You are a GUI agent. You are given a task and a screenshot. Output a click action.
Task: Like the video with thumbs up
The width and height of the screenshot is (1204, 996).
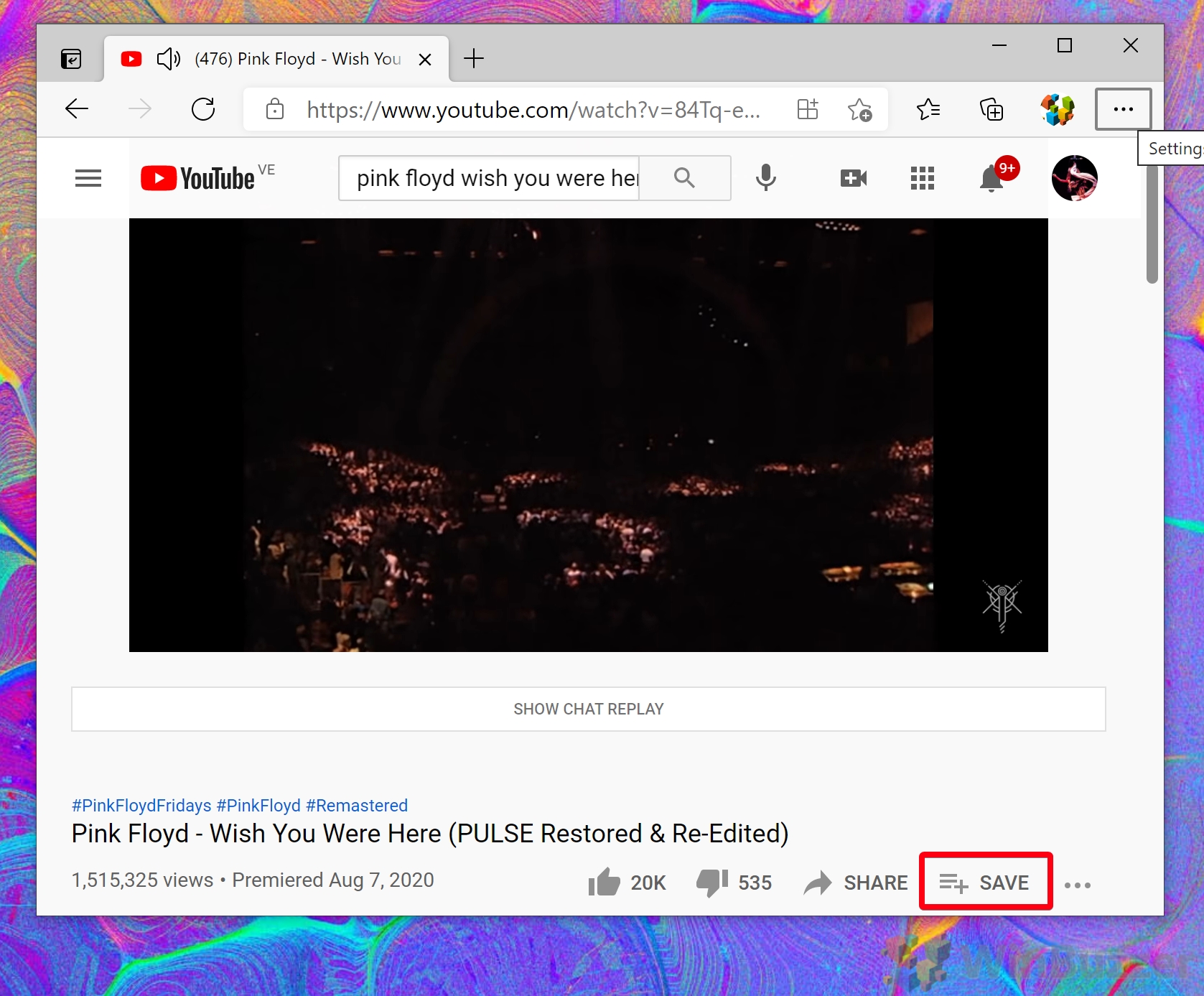coord(627,883)
